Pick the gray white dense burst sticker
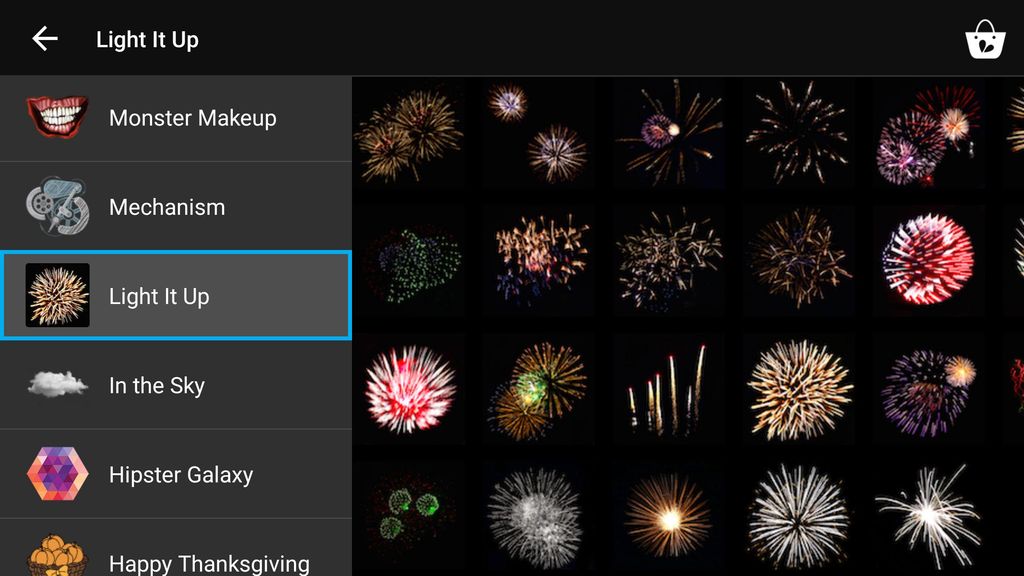Image resolution: width=1024 pixels, height=576 pixels. click(539, 517)
